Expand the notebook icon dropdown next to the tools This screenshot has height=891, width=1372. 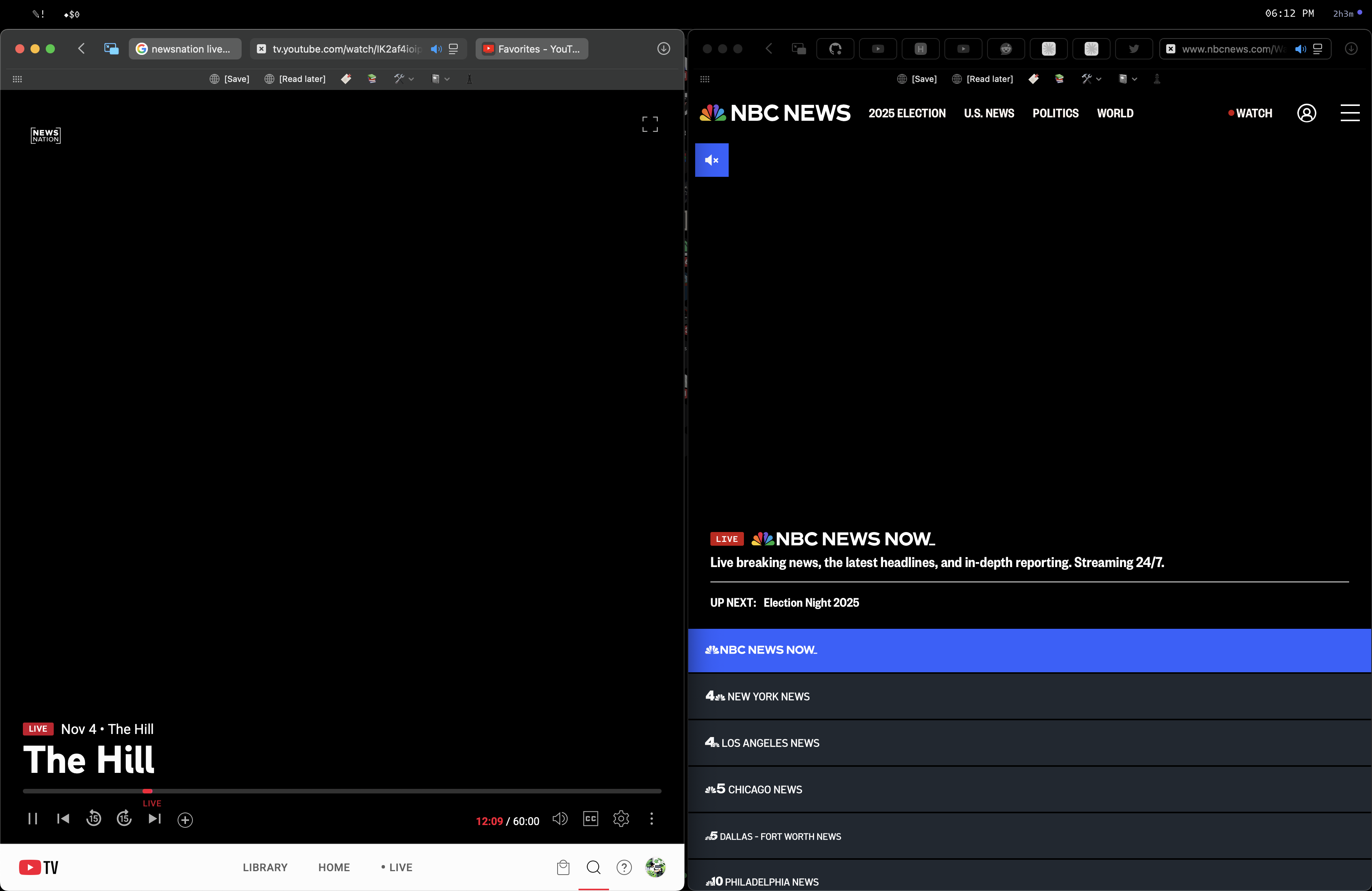pos(447,79)
